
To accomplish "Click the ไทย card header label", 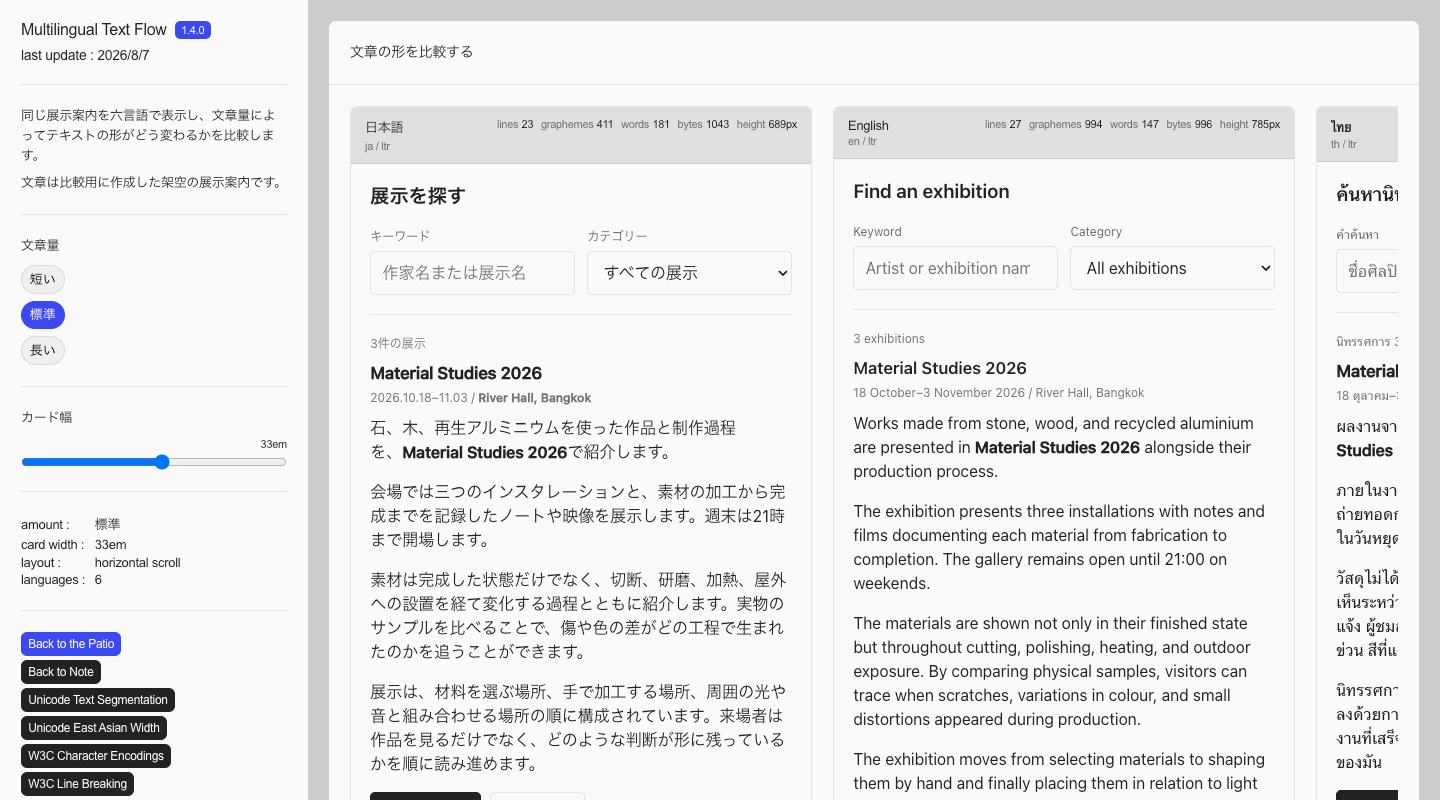I will click(1341, 127).
